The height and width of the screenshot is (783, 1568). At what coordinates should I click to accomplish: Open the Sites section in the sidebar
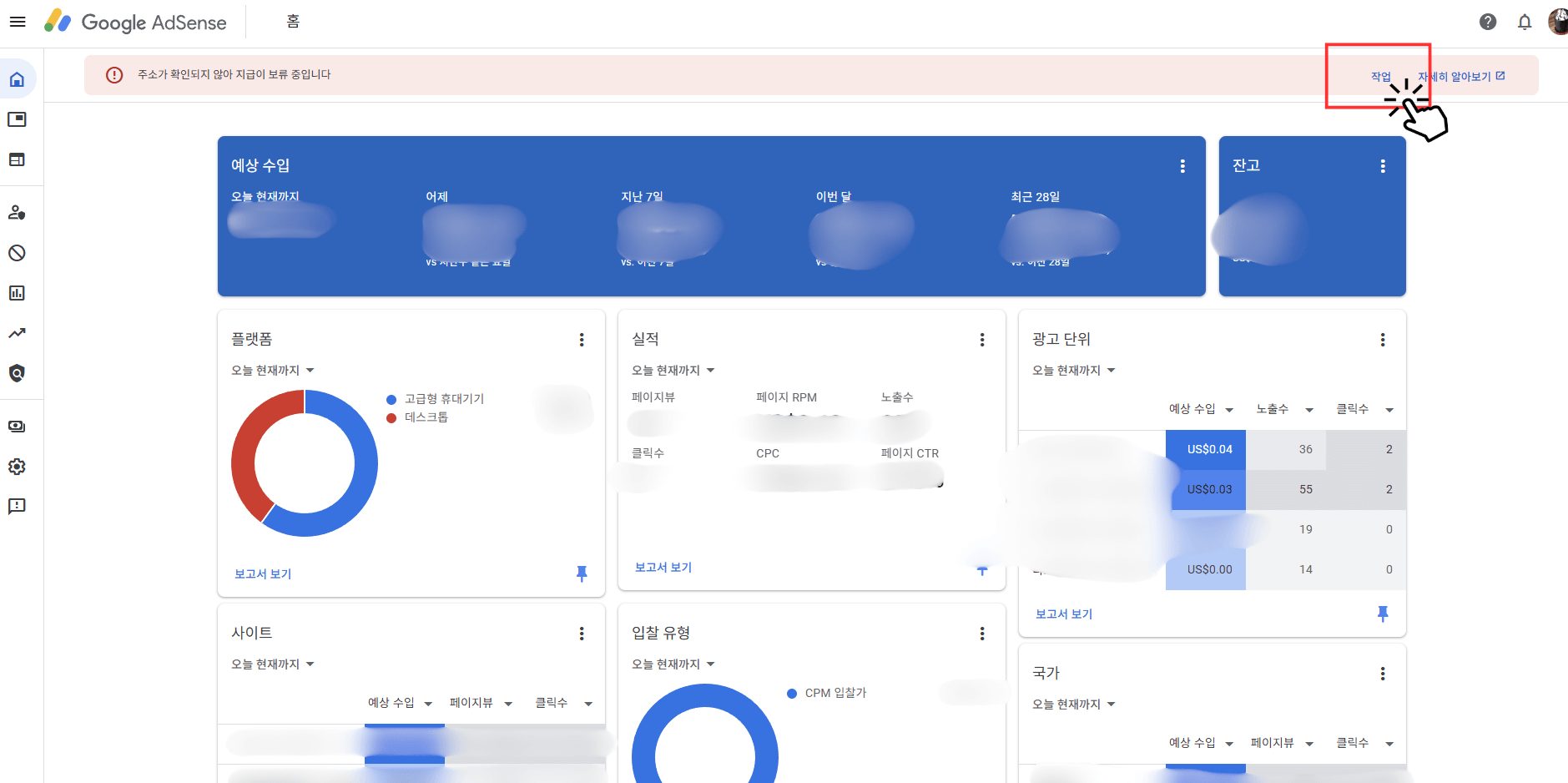point(18,159)
